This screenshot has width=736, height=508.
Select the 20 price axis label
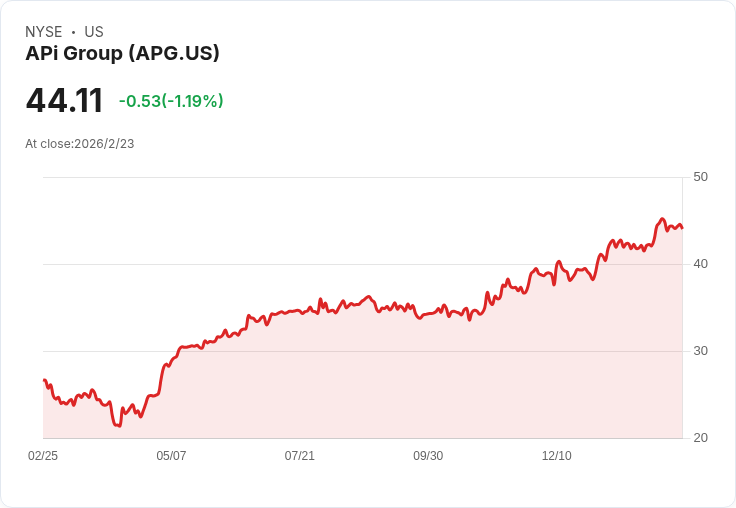(700, 438)
